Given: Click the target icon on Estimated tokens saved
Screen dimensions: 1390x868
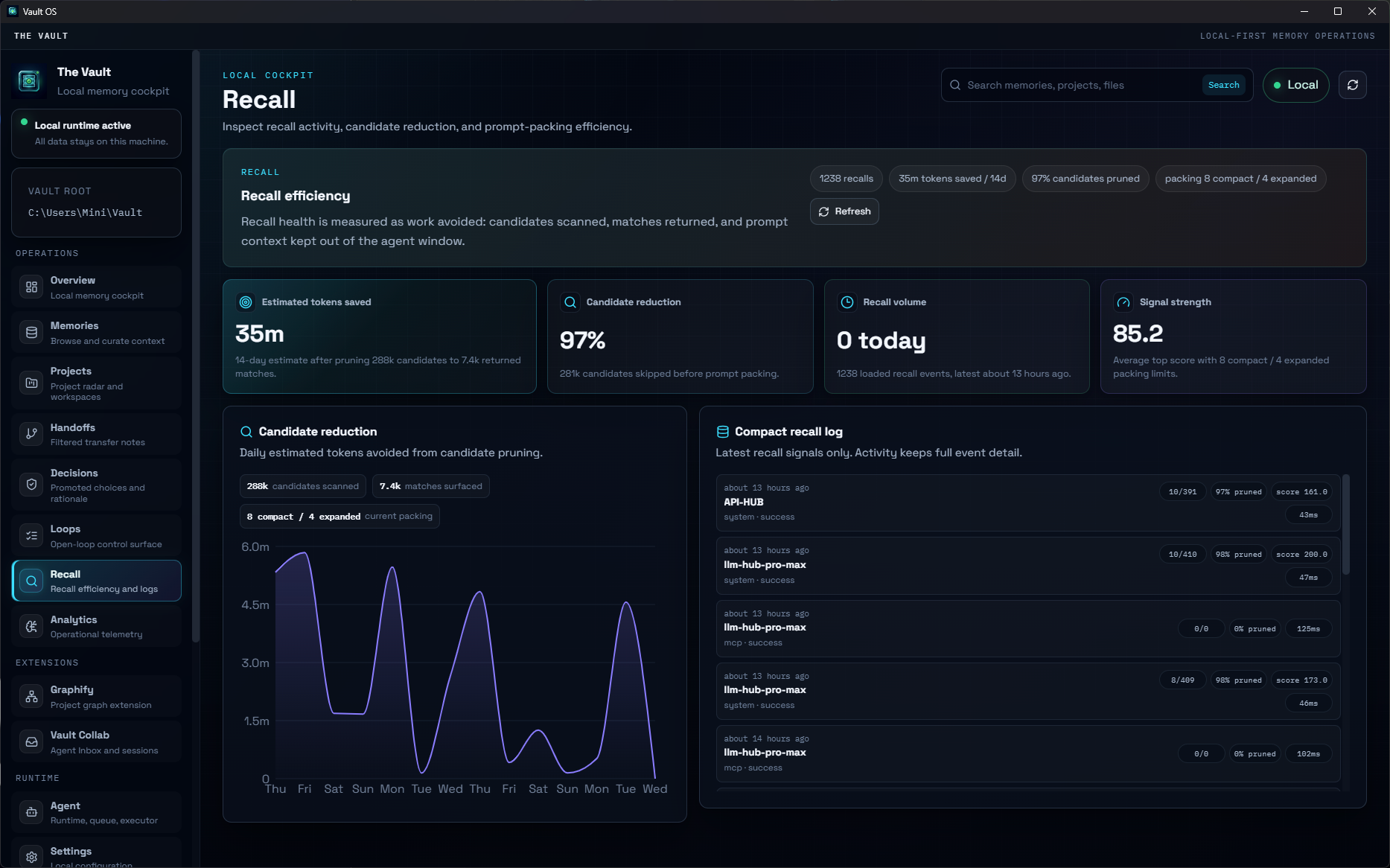Looking at the screenshot, I should pyautogui.click(x=246, y=302).
